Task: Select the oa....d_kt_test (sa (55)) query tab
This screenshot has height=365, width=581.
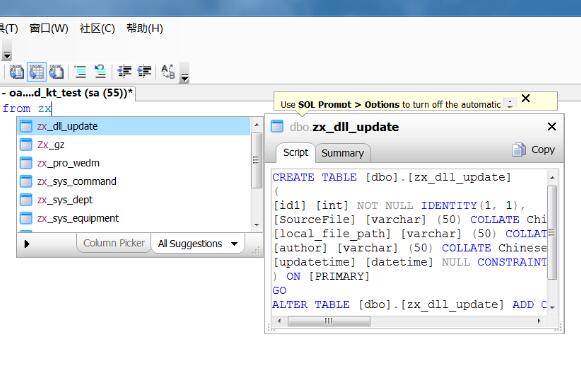Action: (x=67, y=93)
